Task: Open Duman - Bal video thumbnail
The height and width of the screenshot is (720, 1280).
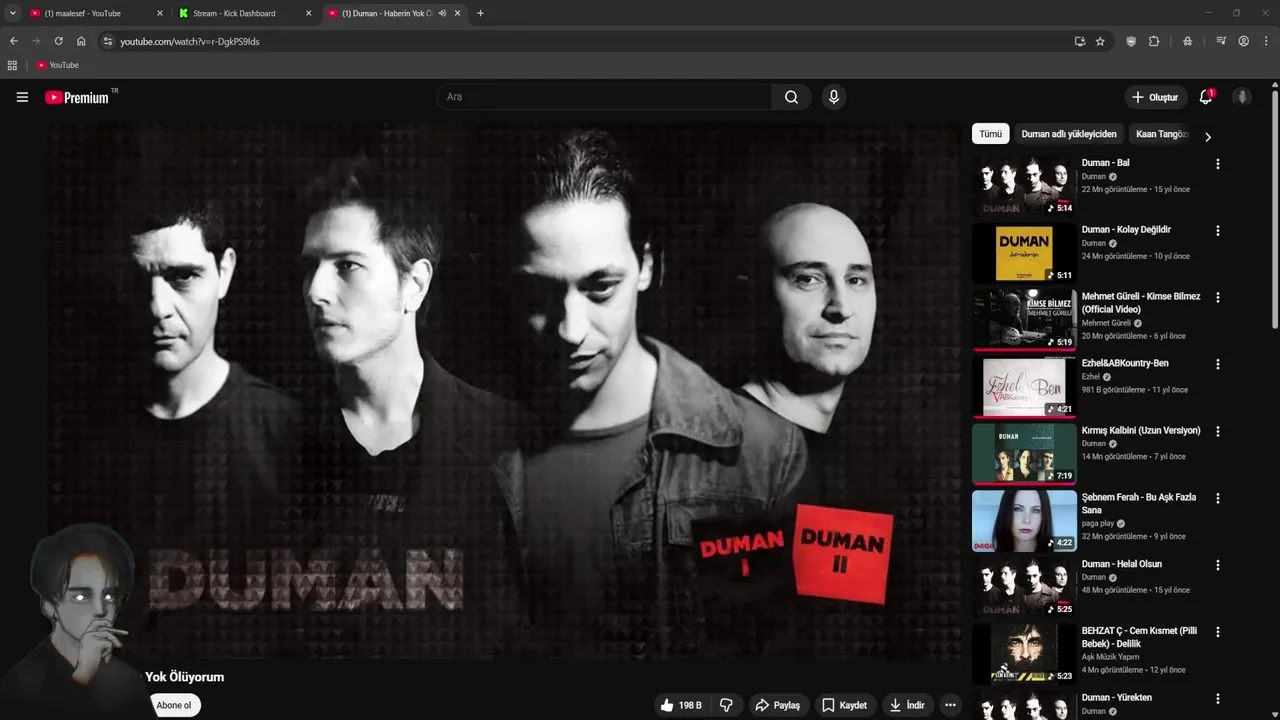Action: coord(1024,186)
